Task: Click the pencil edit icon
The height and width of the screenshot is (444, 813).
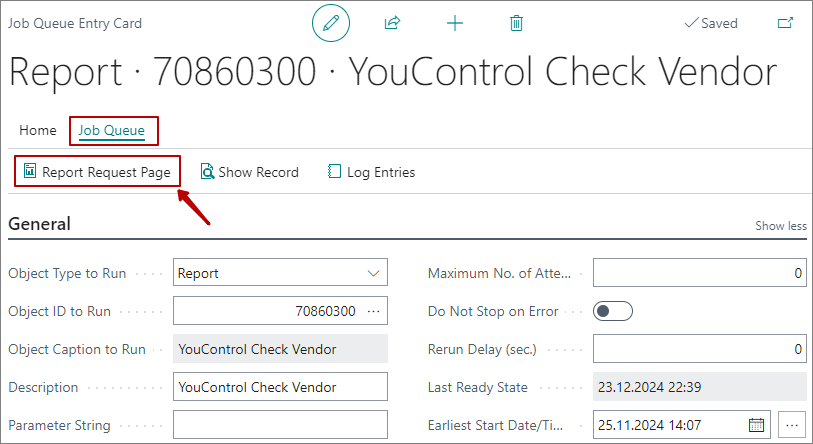Action: point(331,23)
